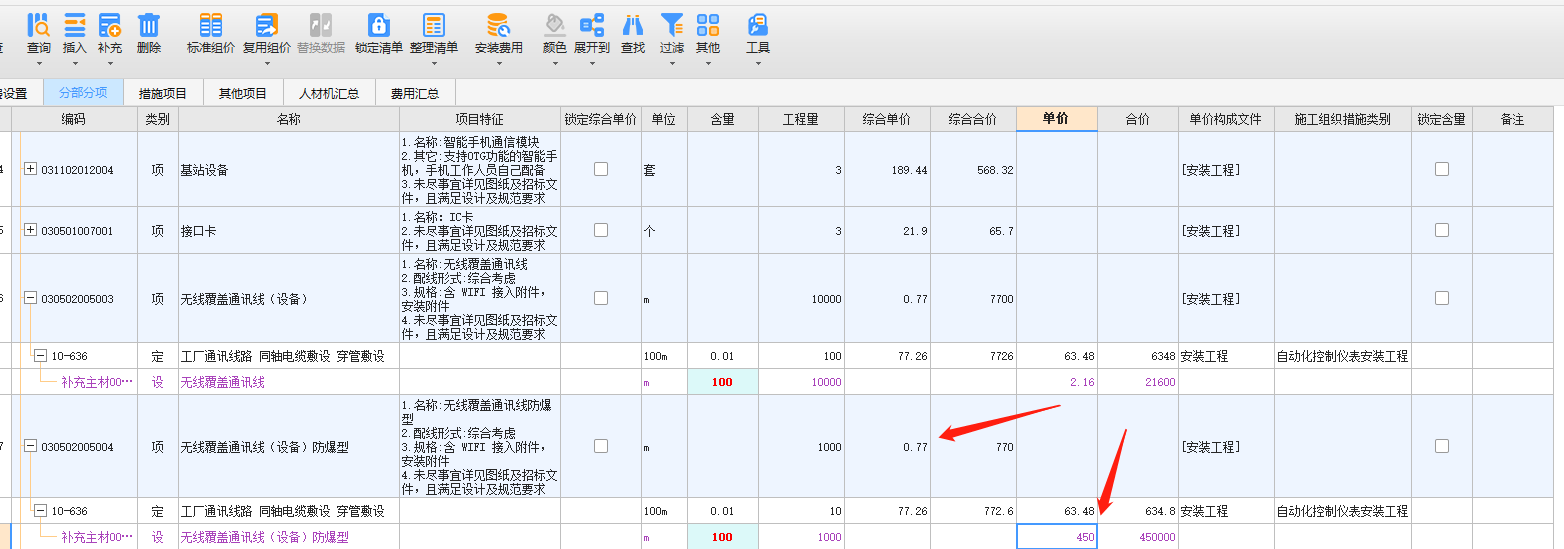Screen dimensions: 1564x549
Task: Toggle 锁定综合单价 checkbox for 基站设备
Action: point(601,169)
